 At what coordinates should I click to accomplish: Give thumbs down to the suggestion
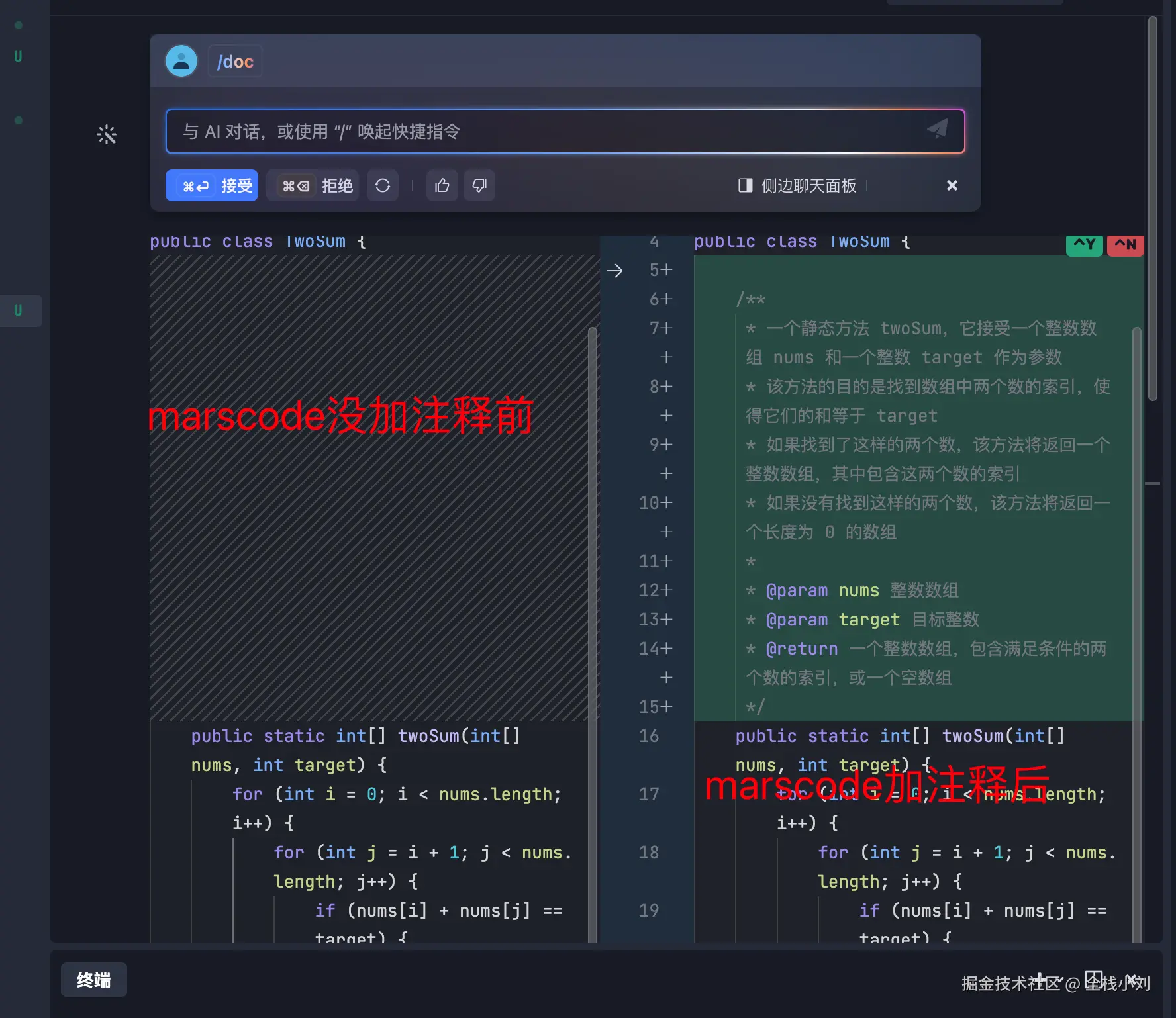point(479,185)
